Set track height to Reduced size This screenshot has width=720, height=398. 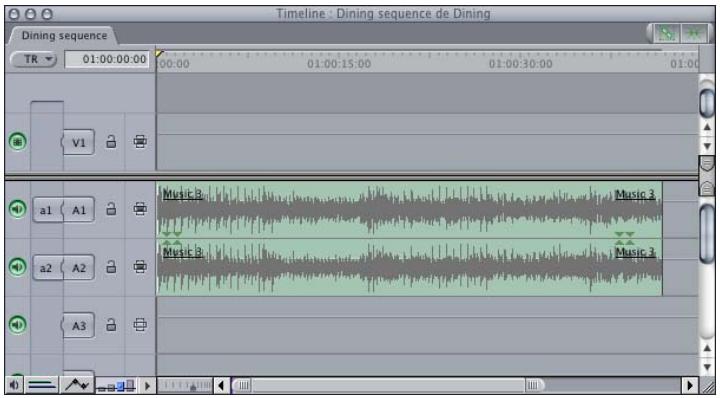(x=101, y=389)
